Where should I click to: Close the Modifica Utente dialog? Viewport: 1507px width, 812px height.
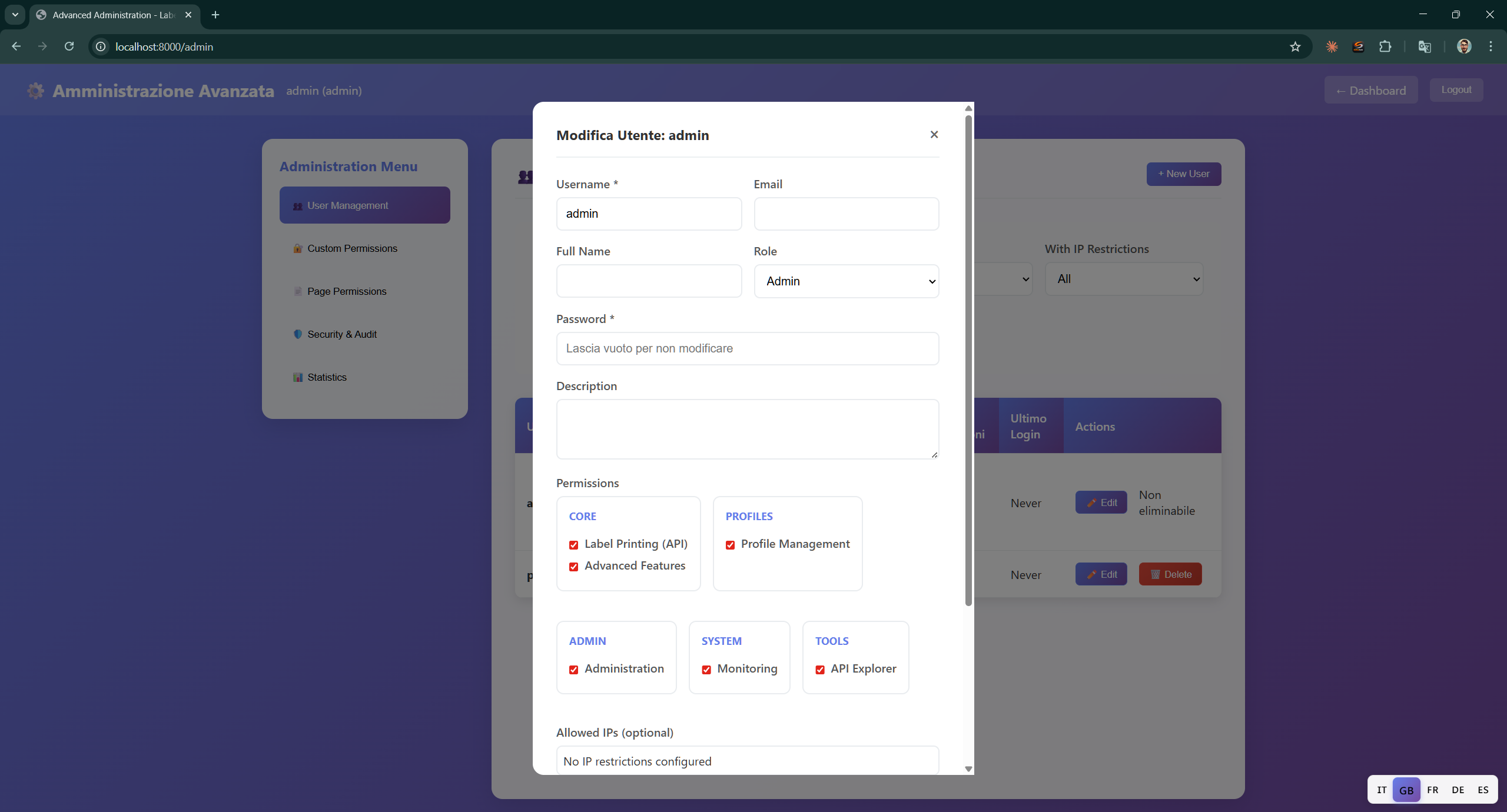coord(934,135)
